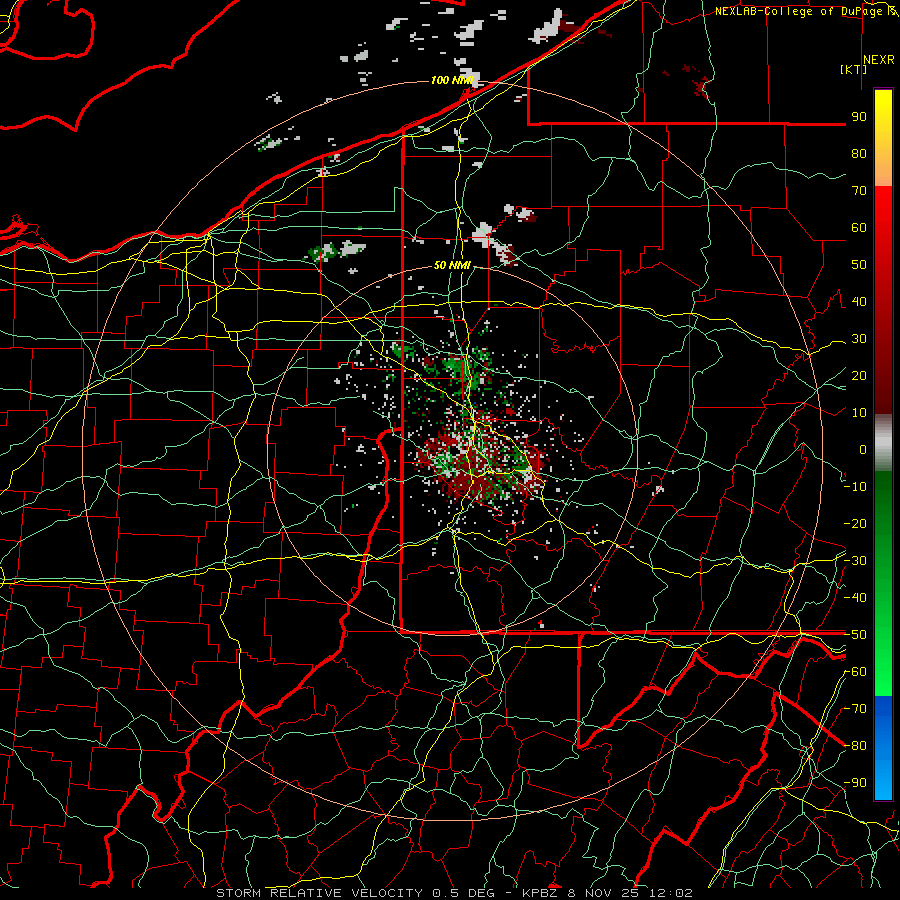Click the '8 NOV 25 12:02' timestamp
Viewport: 900px width, 900px height.
(x=629, y=893)
